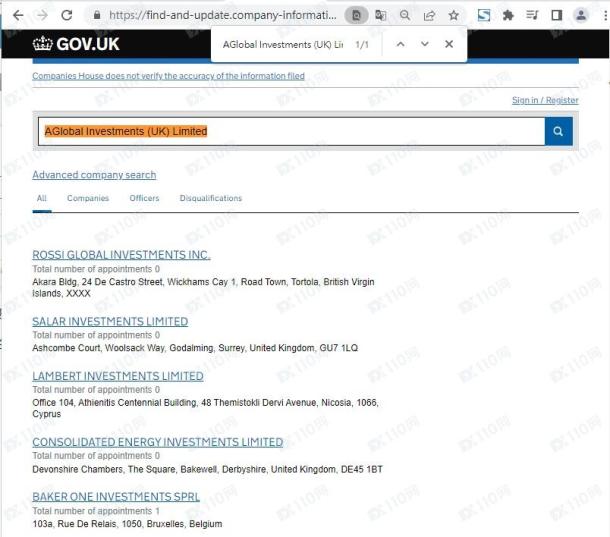Open Companies House accuracy notice link
The width and height of the screenshot is (610, 537).
point(168,76)
